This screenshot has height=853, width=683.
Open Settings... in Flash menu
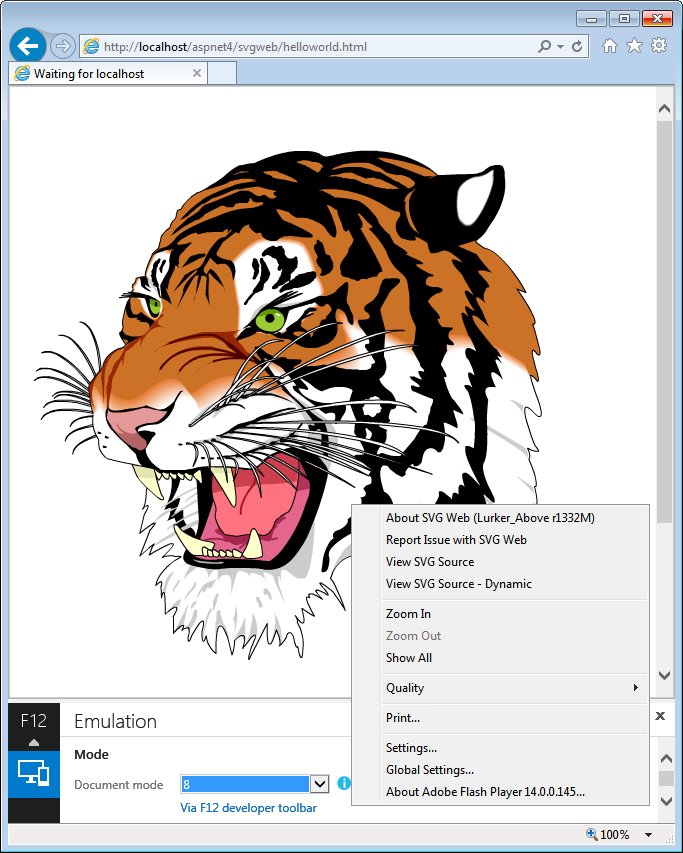(500, 748)
